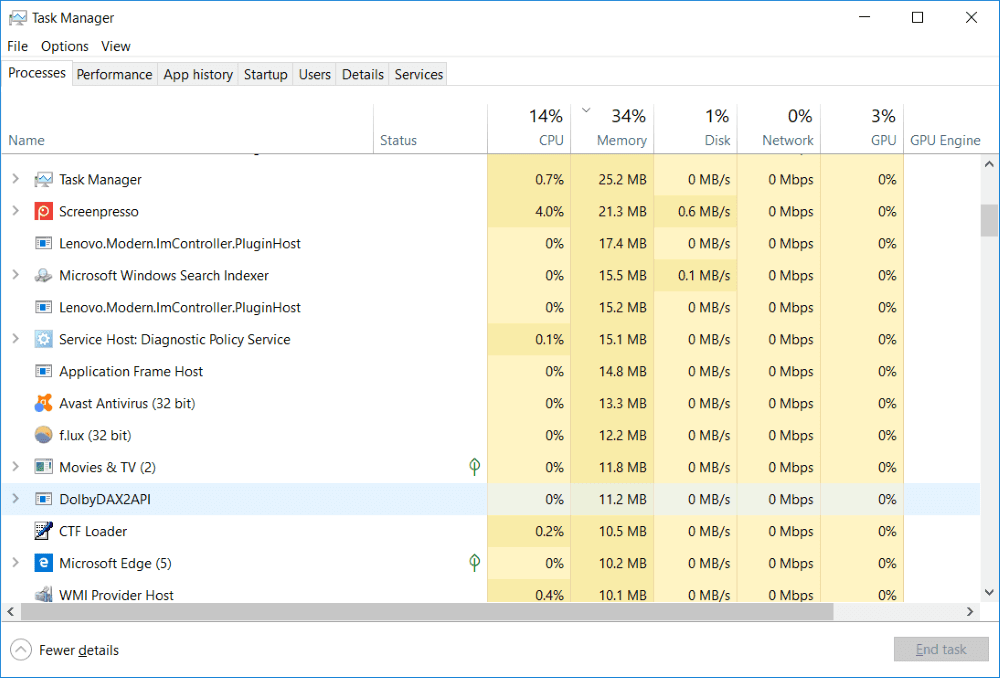Click the Microsoft Windows Search Indexer icon

click(43, 276)
